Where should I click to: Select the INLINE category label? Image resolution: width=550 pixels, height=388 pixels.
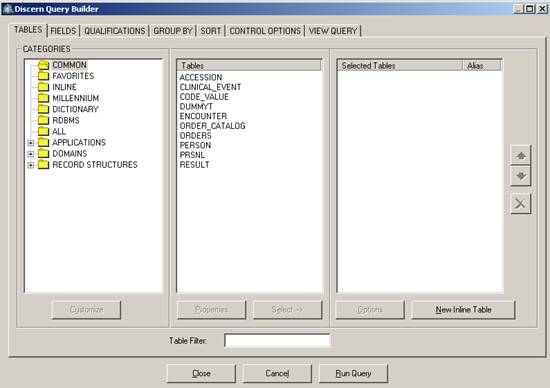(65, 87)
